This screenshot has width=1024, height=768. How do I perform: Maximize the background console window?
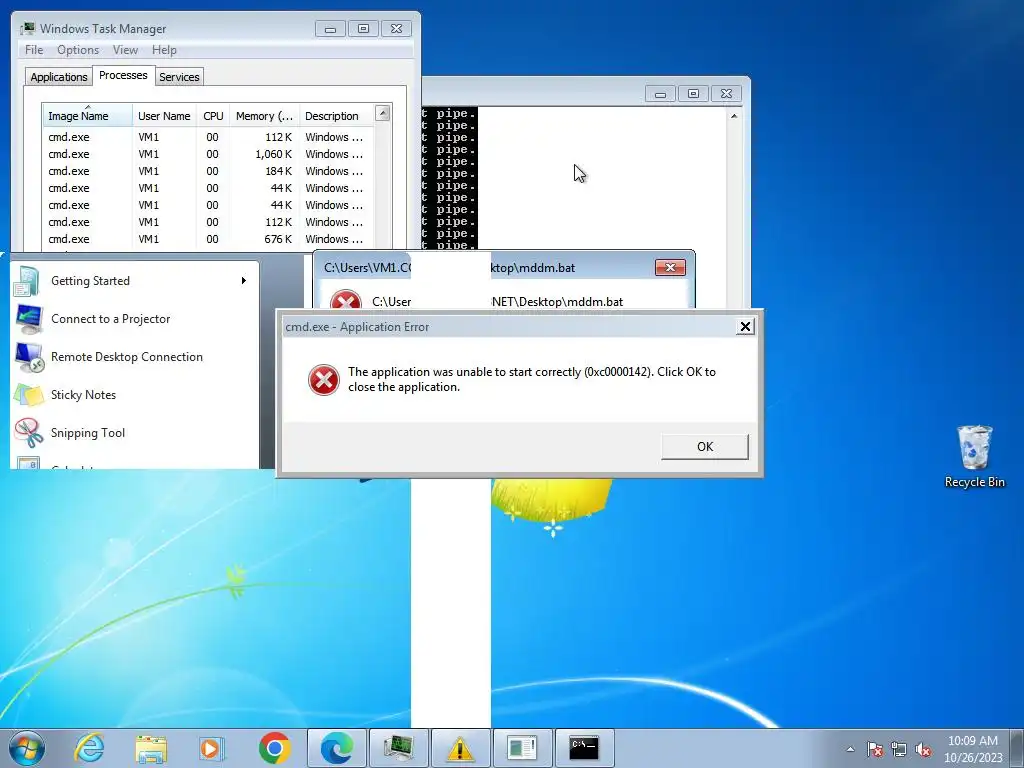click(693, 93)
